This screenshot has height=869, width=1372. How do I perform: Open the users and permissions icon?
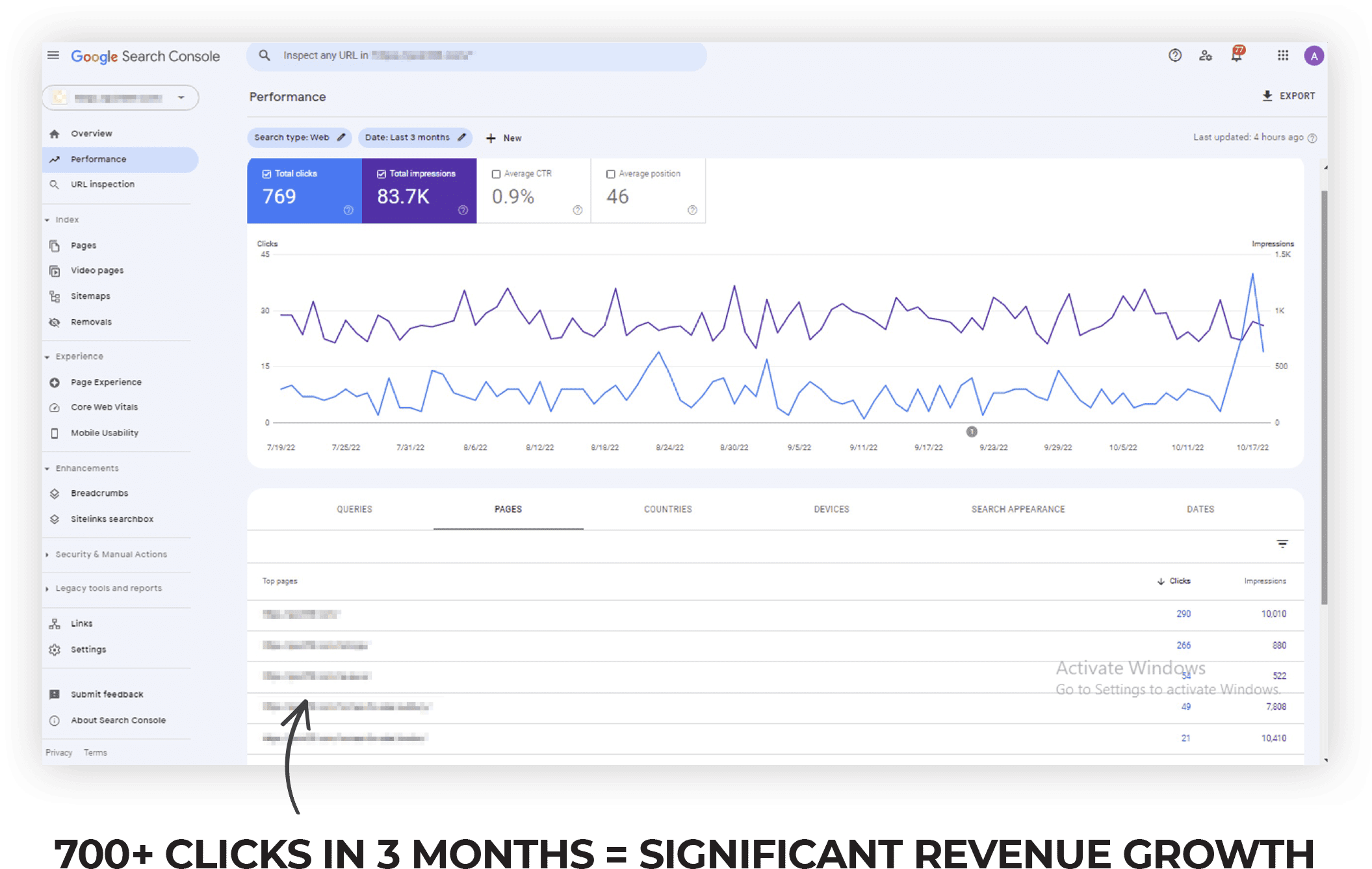1206,56
